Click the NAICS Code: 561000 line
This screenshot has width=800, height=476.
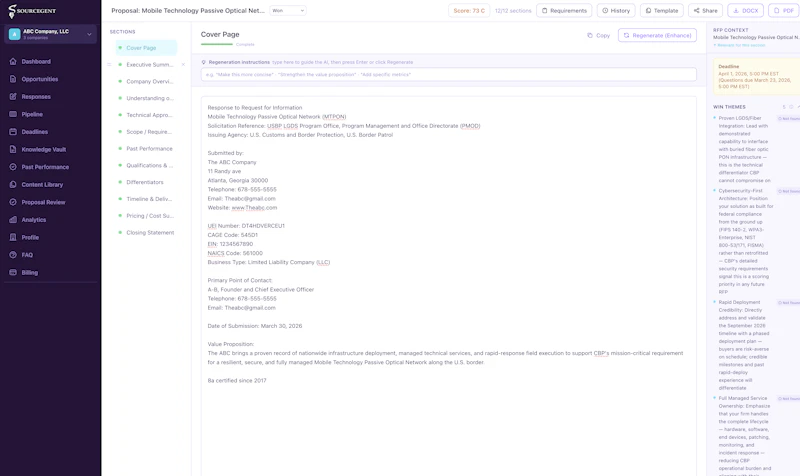click(x=235, y=254)
